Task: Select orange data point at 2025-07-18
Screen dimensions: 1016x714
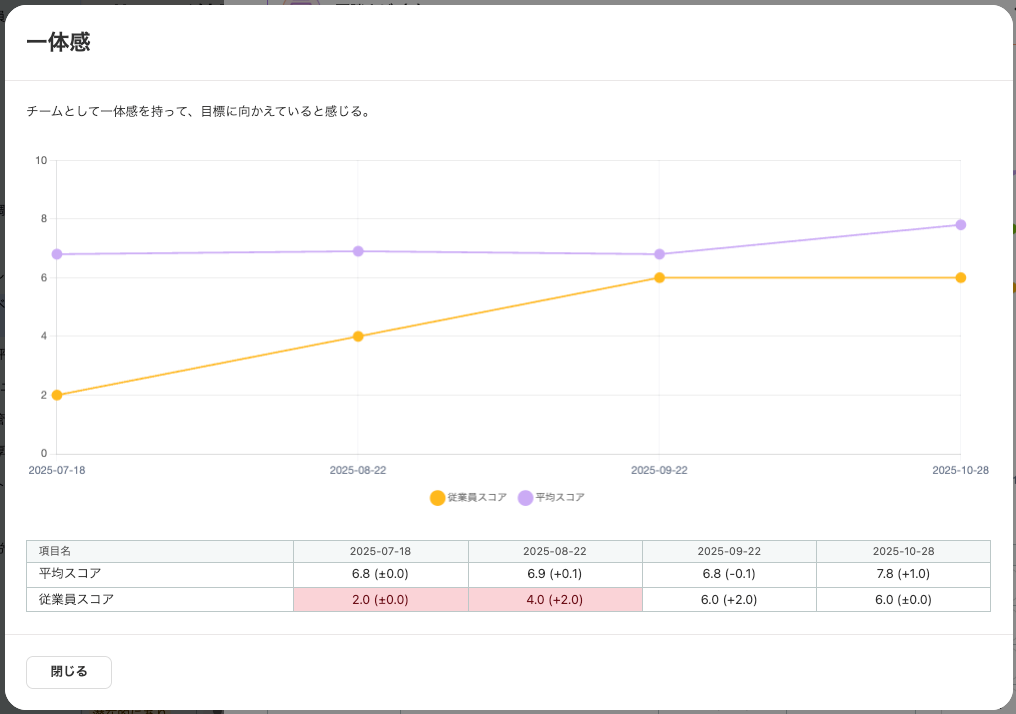Action: tap(57, 395)
